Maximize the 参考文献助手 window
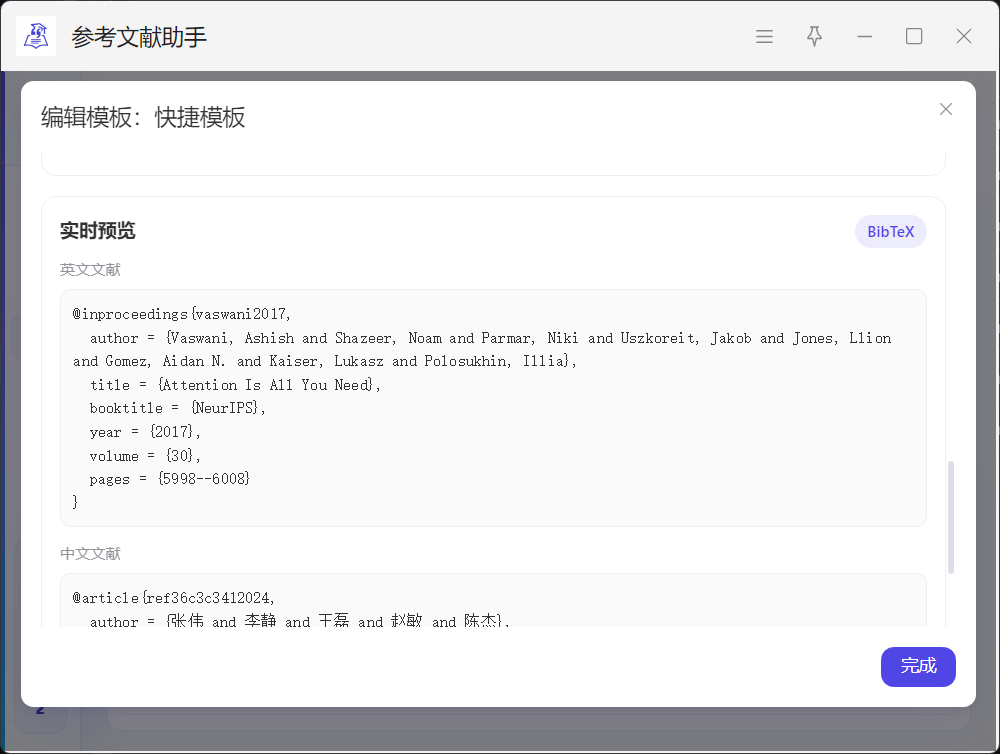The image size is (1000, 754). click(913, 37)
